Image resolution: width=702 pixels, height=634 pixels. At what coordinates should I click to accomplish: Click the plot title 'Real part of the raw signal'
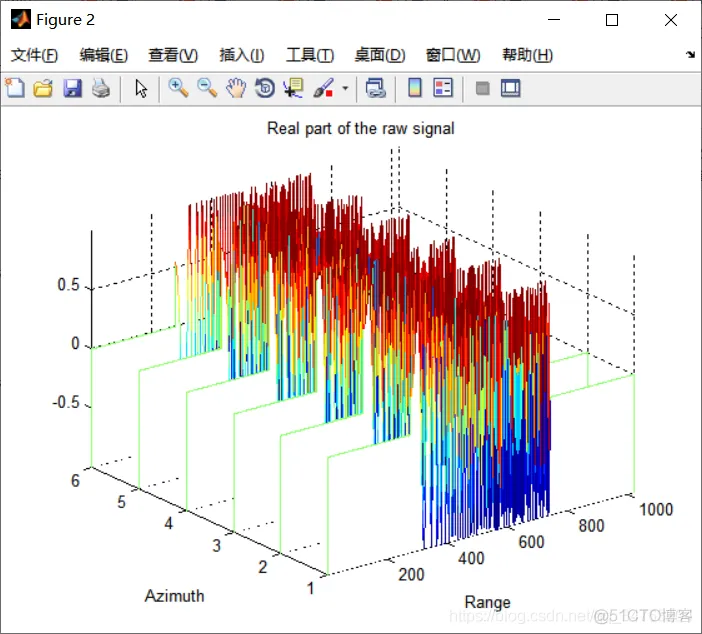pos(360,129)
